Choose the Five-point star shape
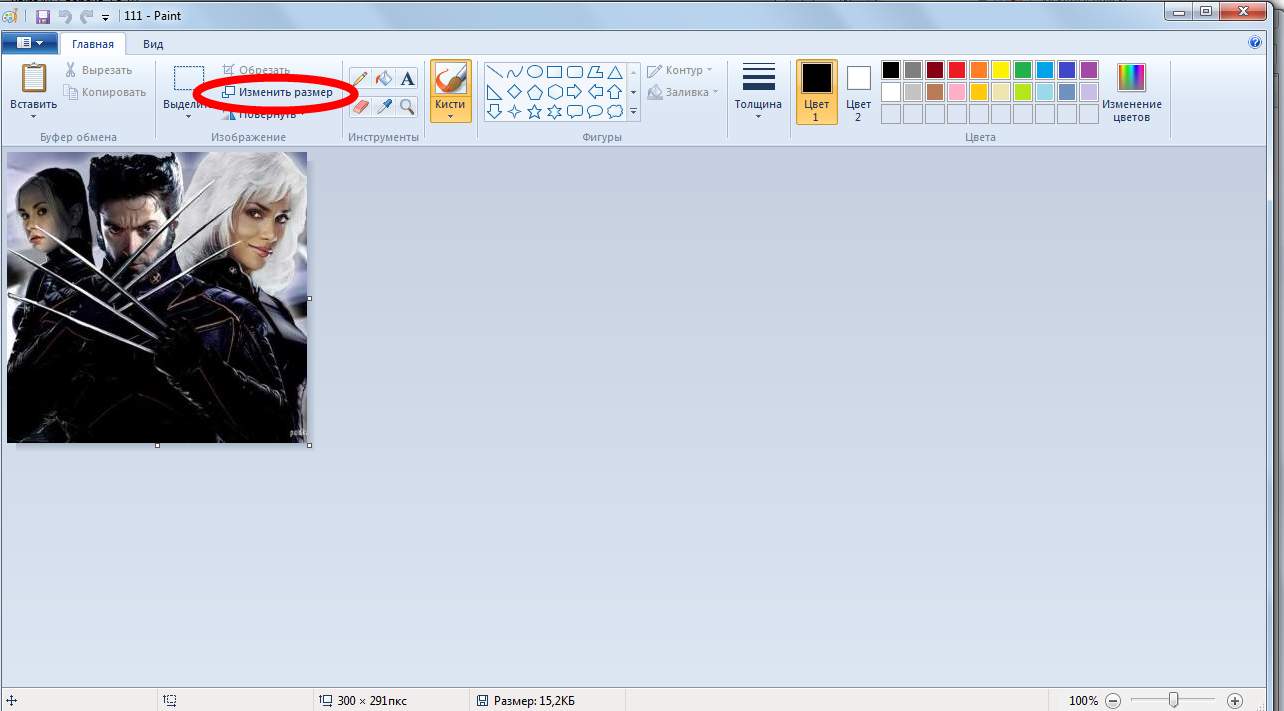Viewport: 1284px width, 711px height. 535,112
